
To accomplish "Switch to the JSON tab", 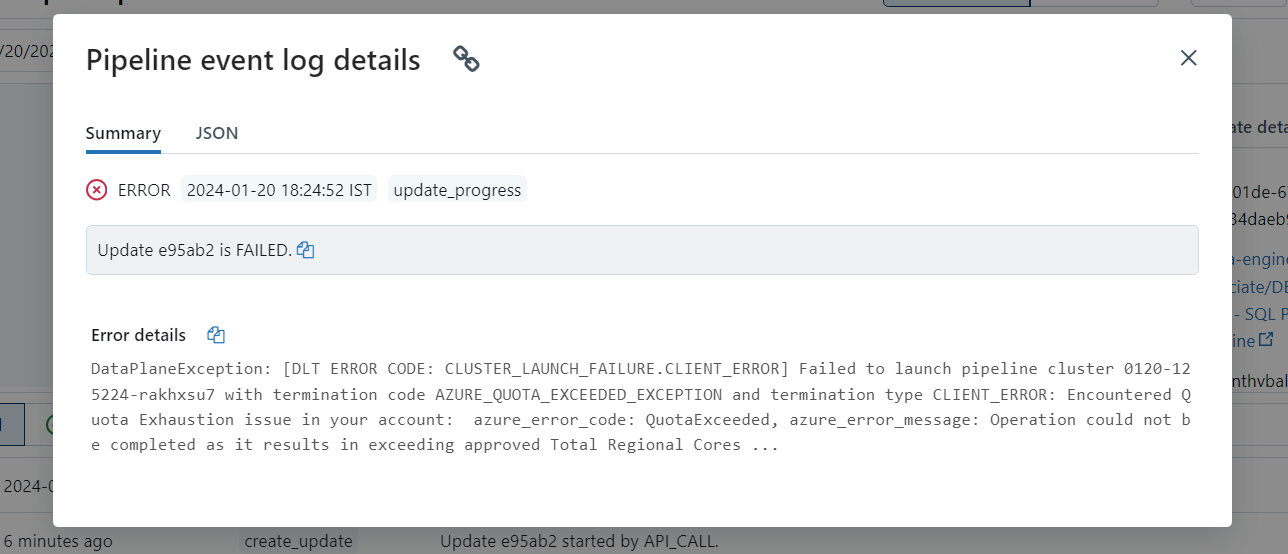I will pos(216,133).
